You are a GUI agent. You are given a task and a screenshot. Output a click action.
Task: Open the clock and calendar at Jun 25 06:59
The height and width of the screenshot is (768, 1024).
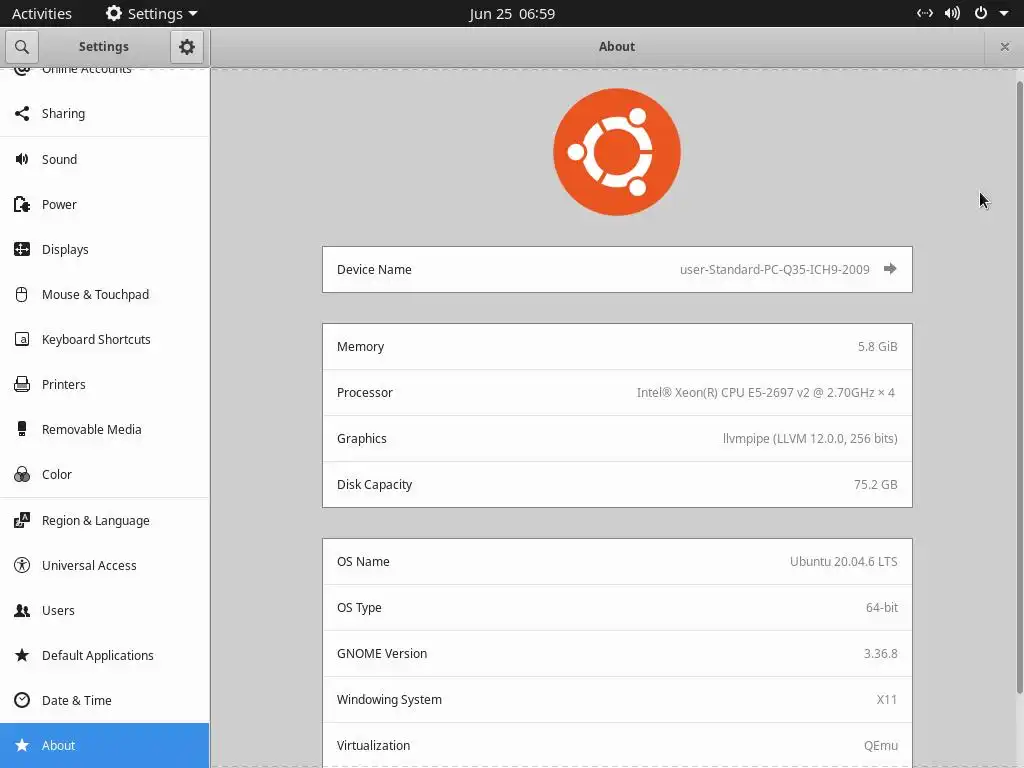pyautogui.click(x=512, y=13)
